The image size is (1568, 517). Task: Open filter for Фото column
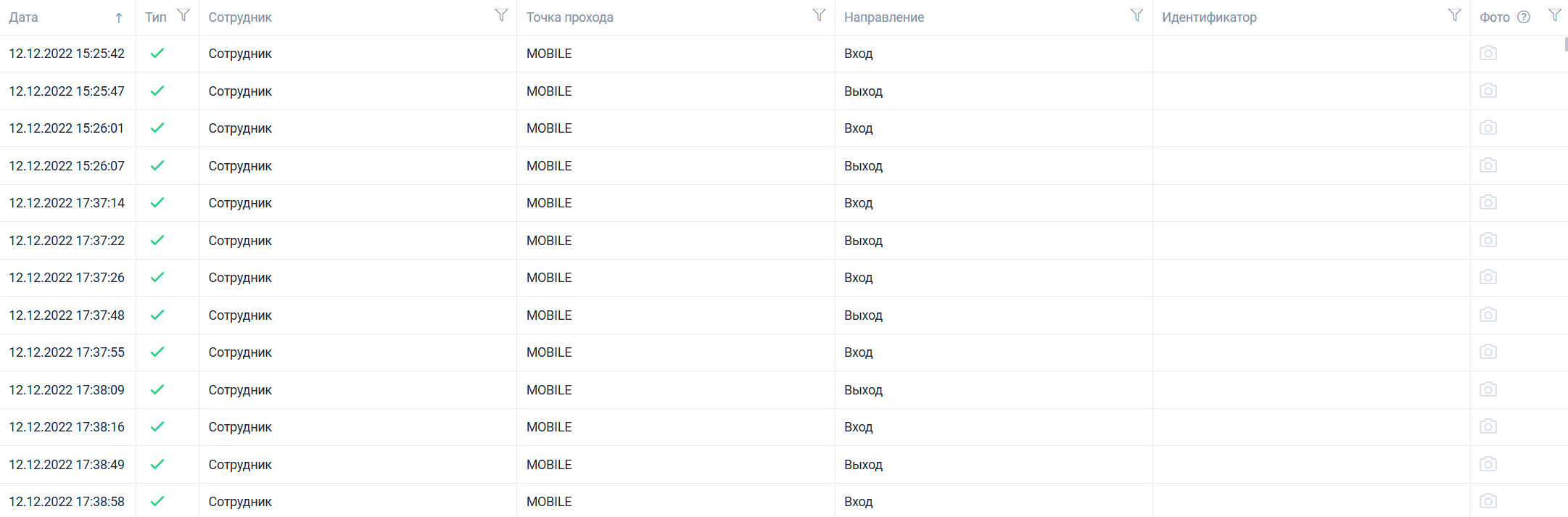click(x=1554, y=15)
